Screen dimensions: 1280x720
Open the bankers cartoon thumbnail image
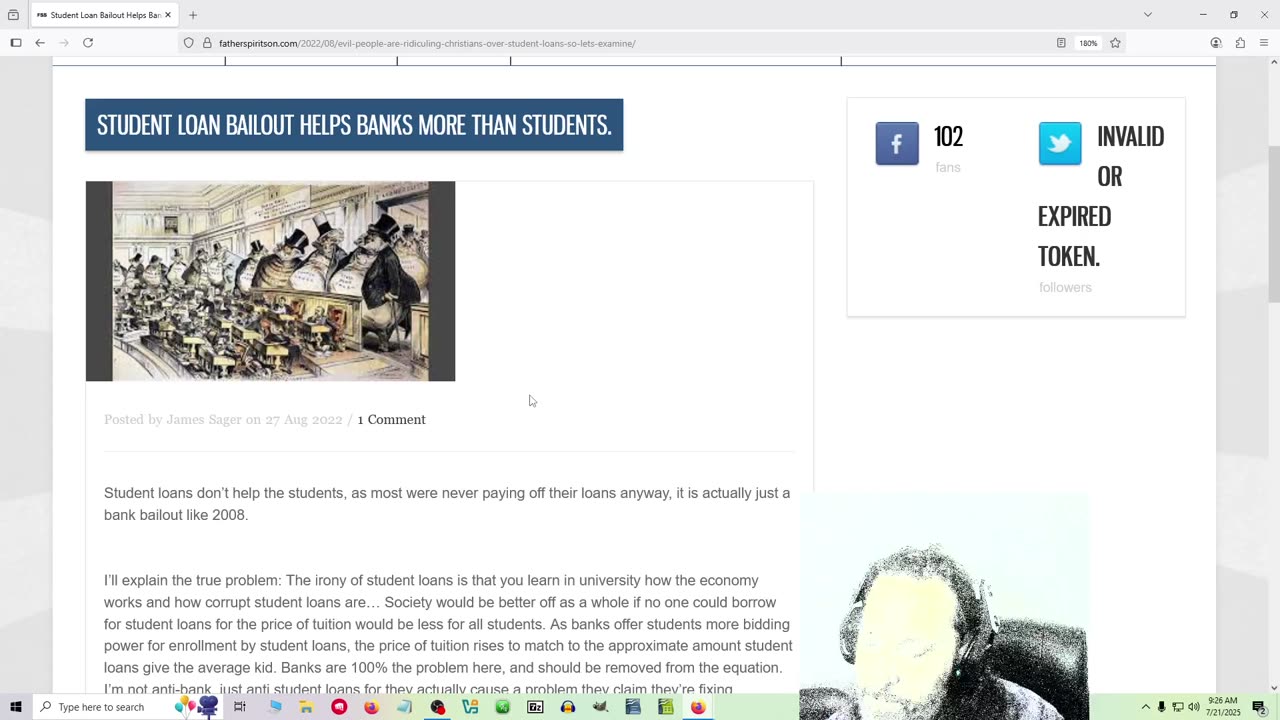pos(270,281)
